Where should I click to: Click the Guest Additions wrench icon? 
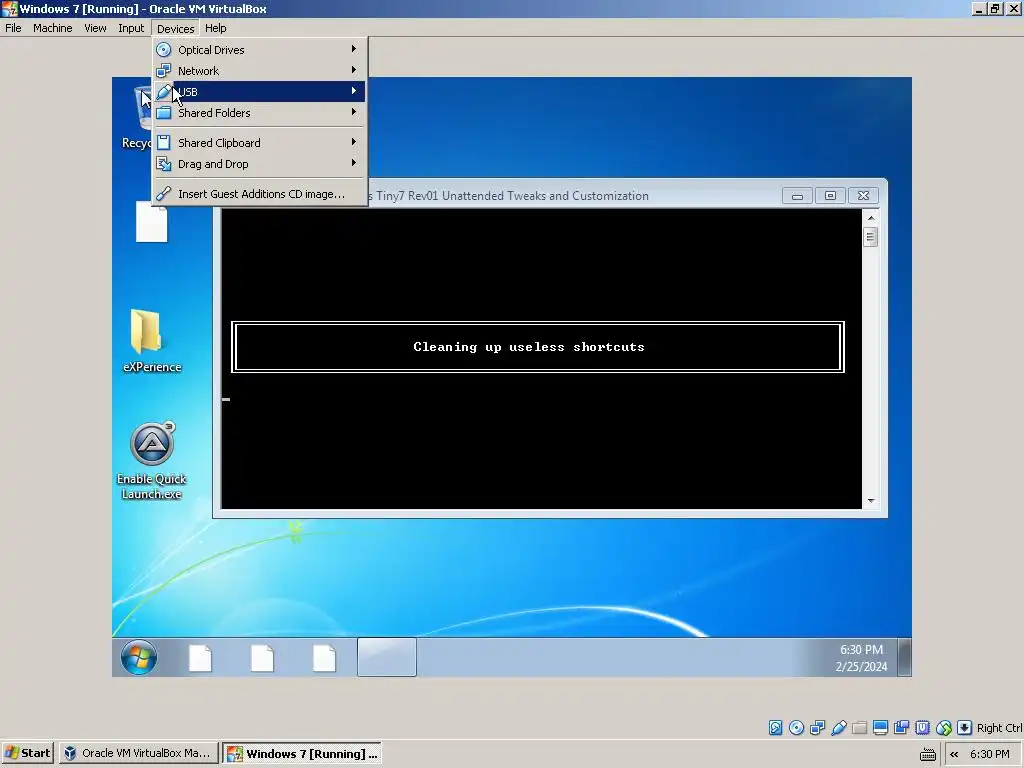coord(164,193)
